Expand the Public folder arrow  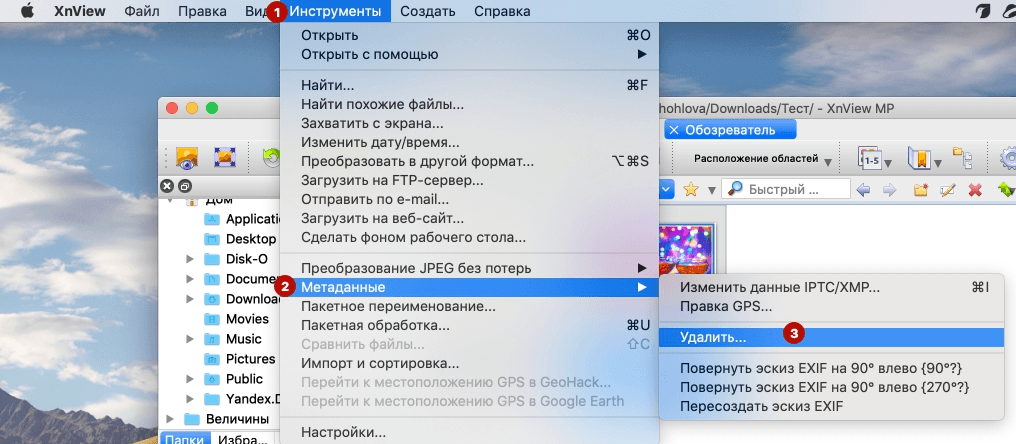point(190,379)
